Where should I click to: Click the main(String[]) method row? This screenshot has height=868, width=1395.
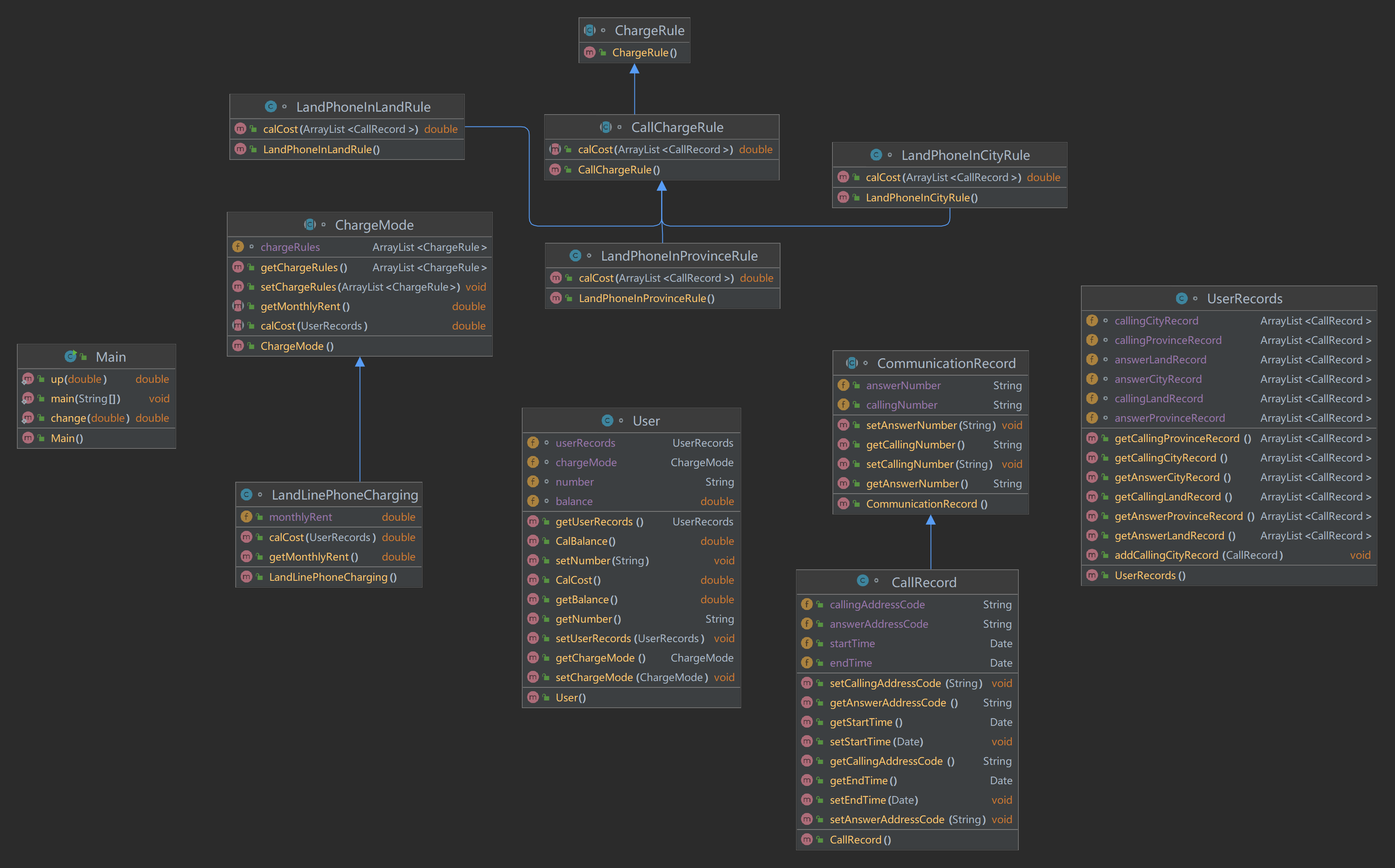(x=85, y=398)
